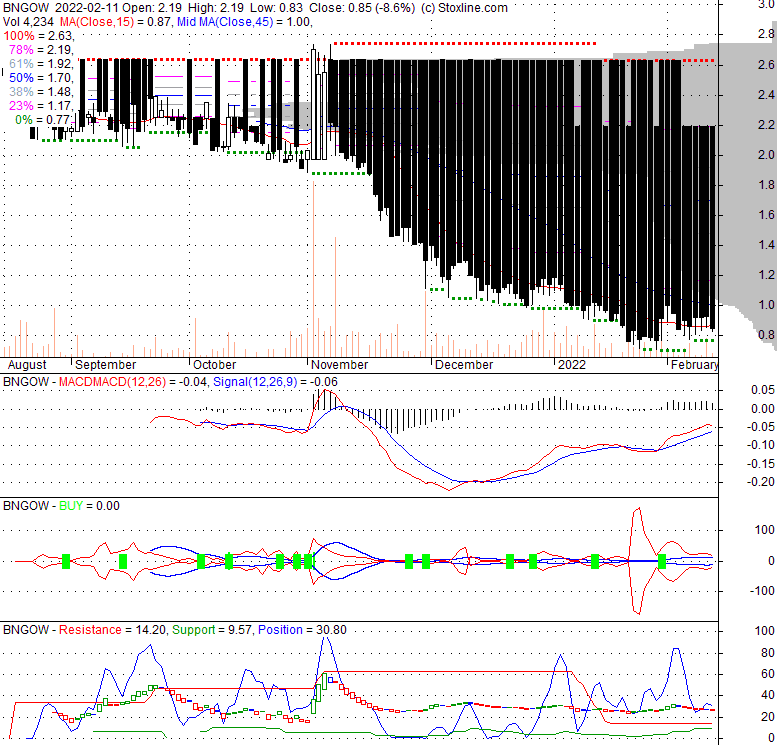Click the '50% = 1.70' Fibonacci level
The image size is (778, 746).
click(41, 78)
